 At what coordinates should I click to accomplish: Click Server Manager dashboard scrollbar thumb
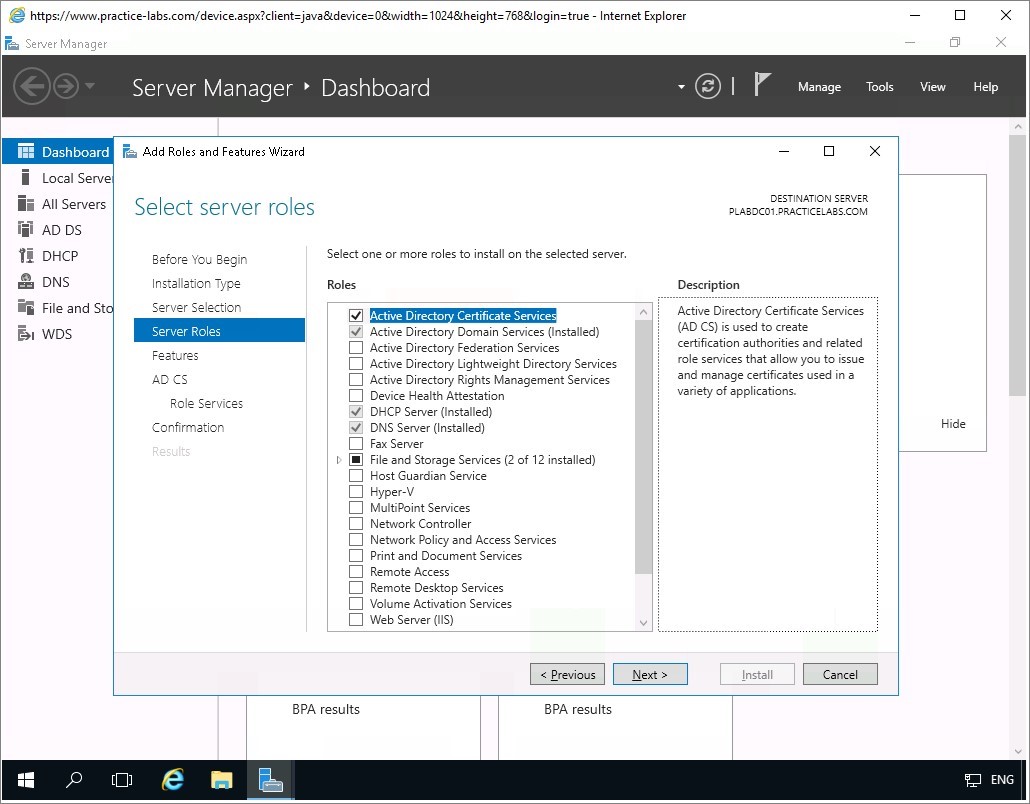(x=1018, y=266)
